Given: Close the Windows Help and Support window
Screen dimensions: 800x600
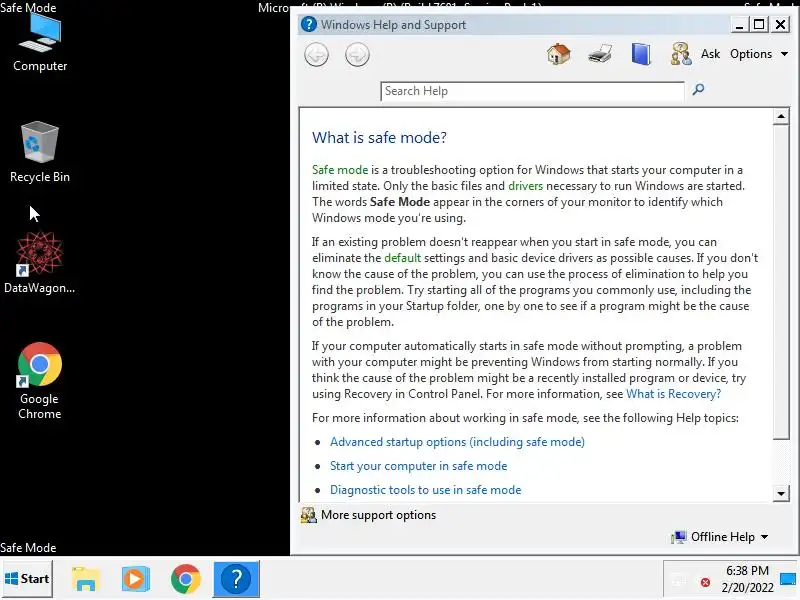Looking at the screenshot, I should point(781,24).
